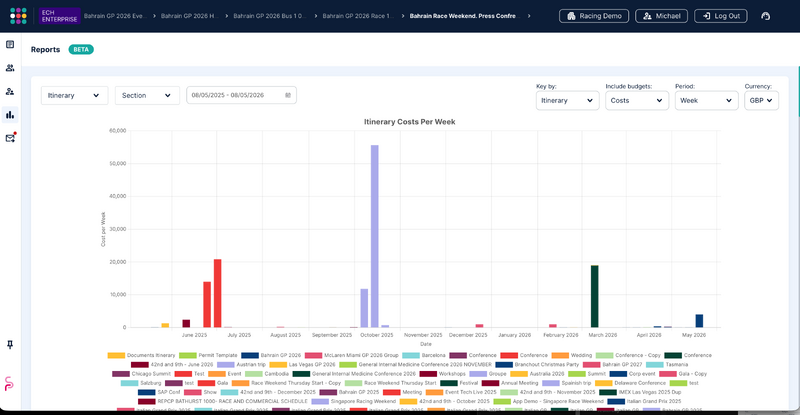Toggle the Bahrain GP 2026 legend series

(x=271, y=355)
